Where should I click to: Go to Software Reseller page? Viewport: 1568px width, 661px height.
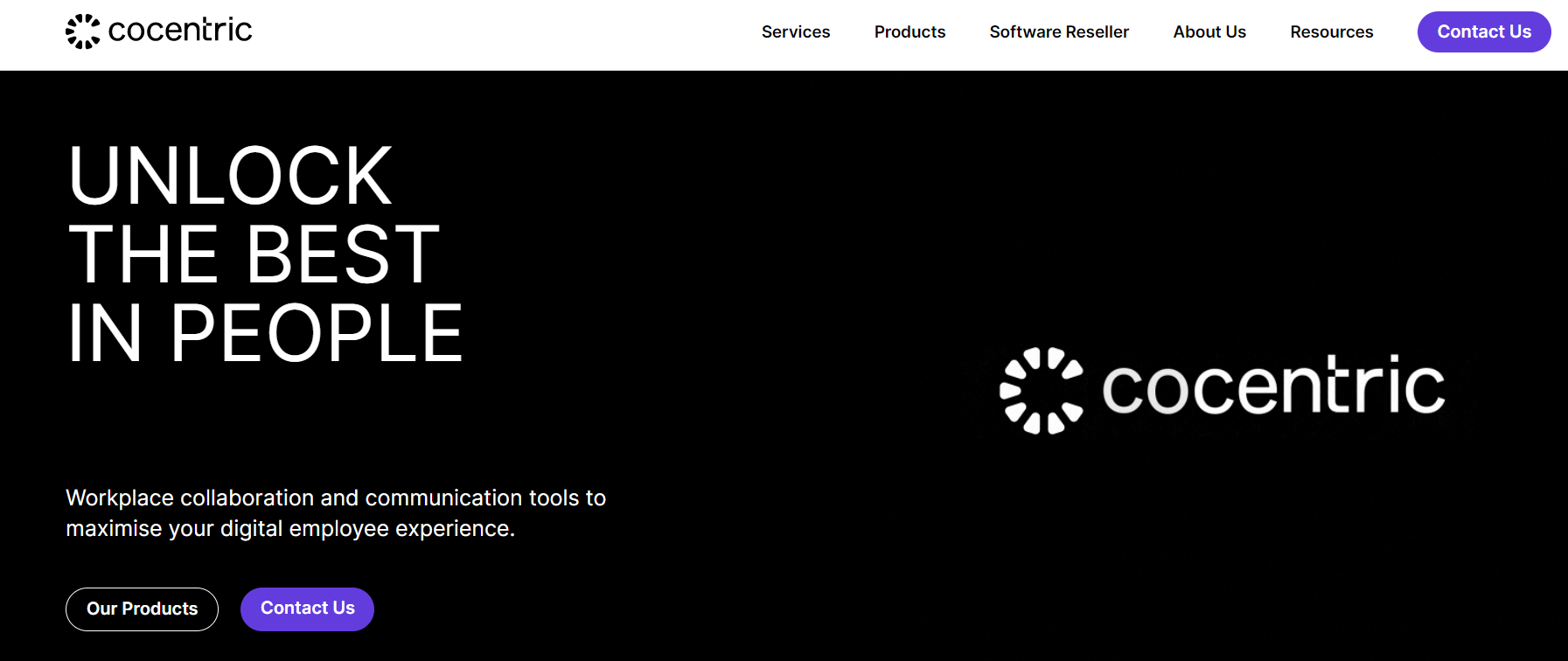1059,32
